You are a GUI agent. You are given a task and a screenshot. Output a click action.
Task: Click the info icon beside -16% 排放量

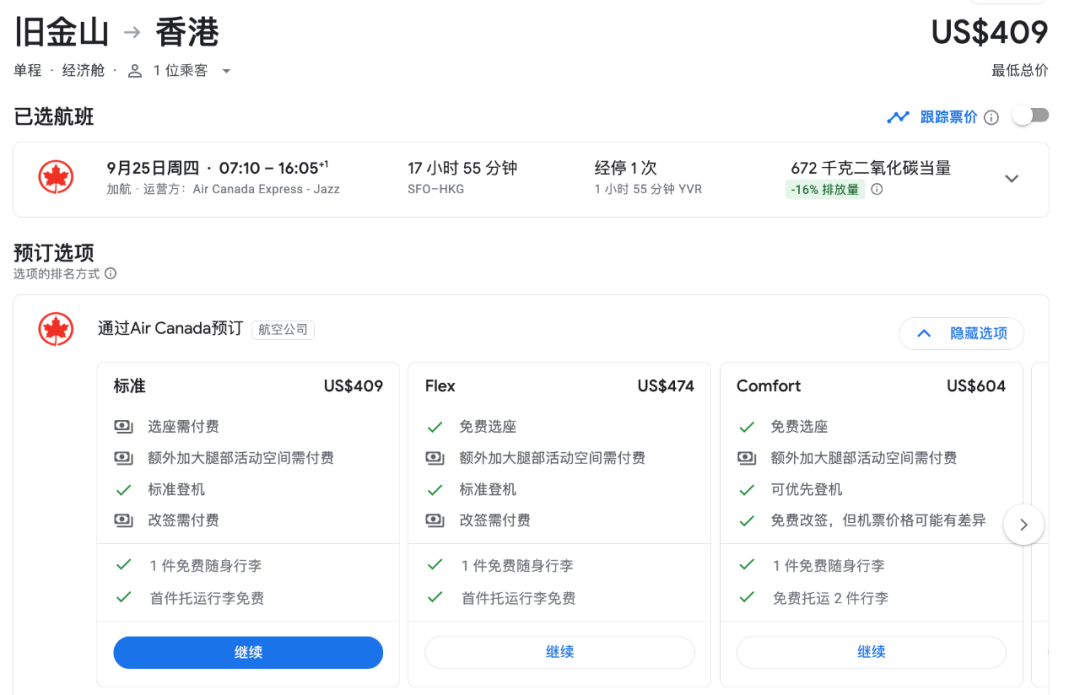pos(877,189)
